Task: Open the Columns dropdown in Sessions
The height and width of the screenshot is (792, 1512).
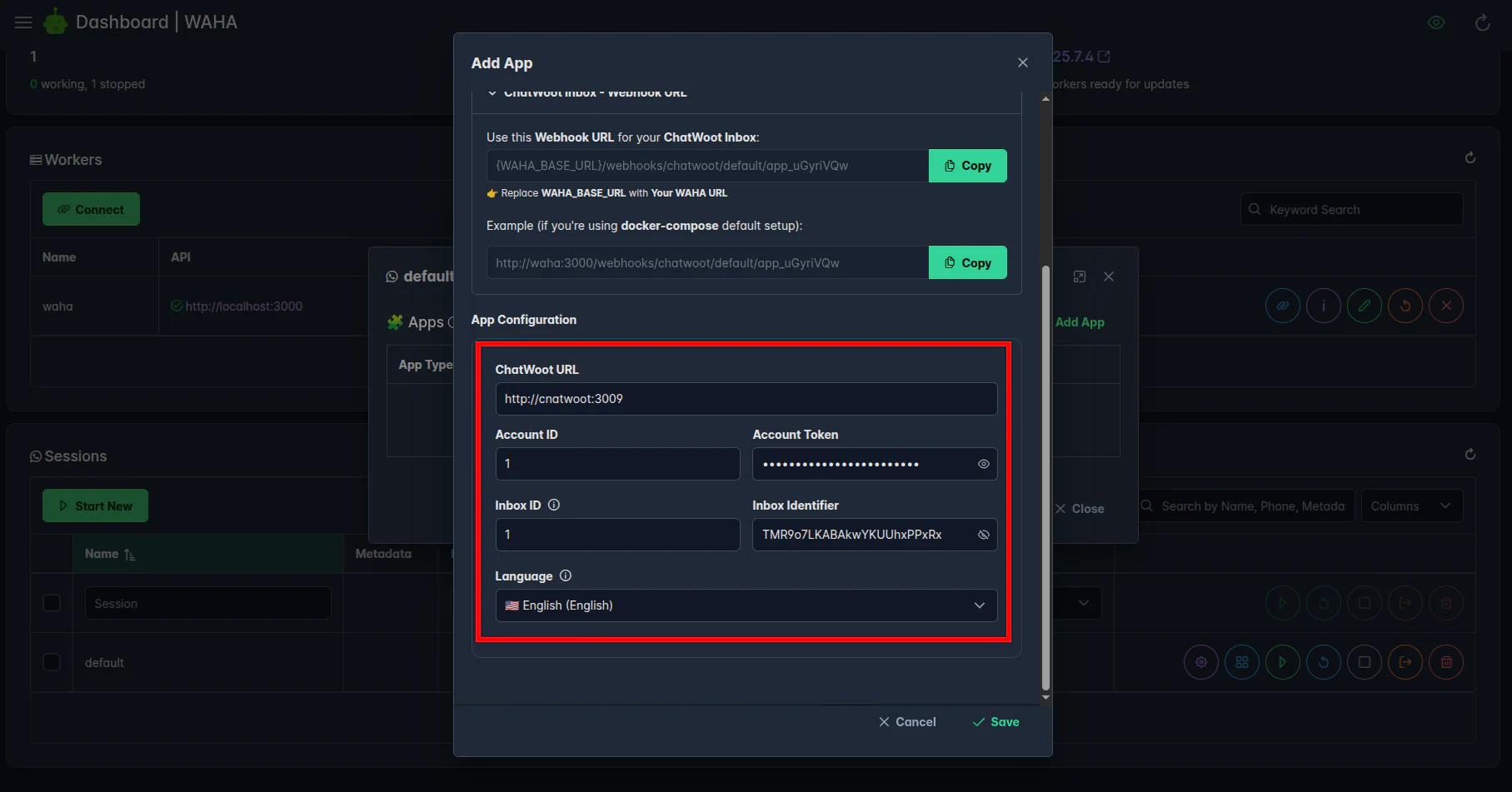Action: click(1412, 506)
